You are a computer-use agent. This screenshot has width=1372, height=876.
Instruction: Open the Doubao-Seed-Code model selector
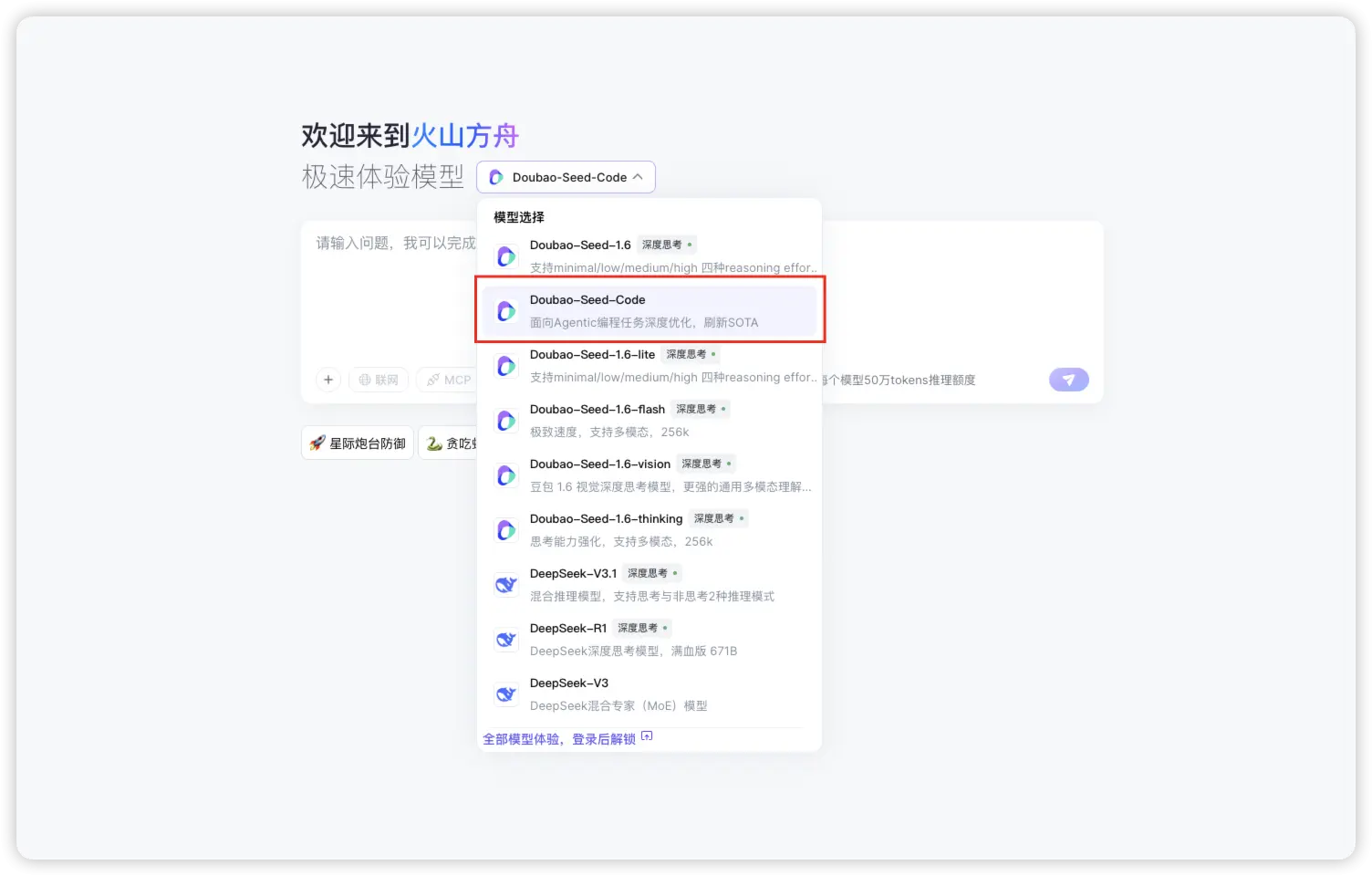tap(566, 176)
